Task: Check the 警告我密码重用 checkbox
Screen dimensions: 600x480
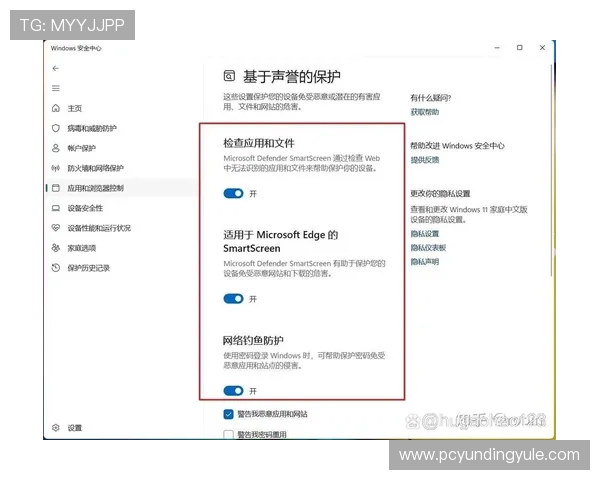Action: [x=228, y=434]
